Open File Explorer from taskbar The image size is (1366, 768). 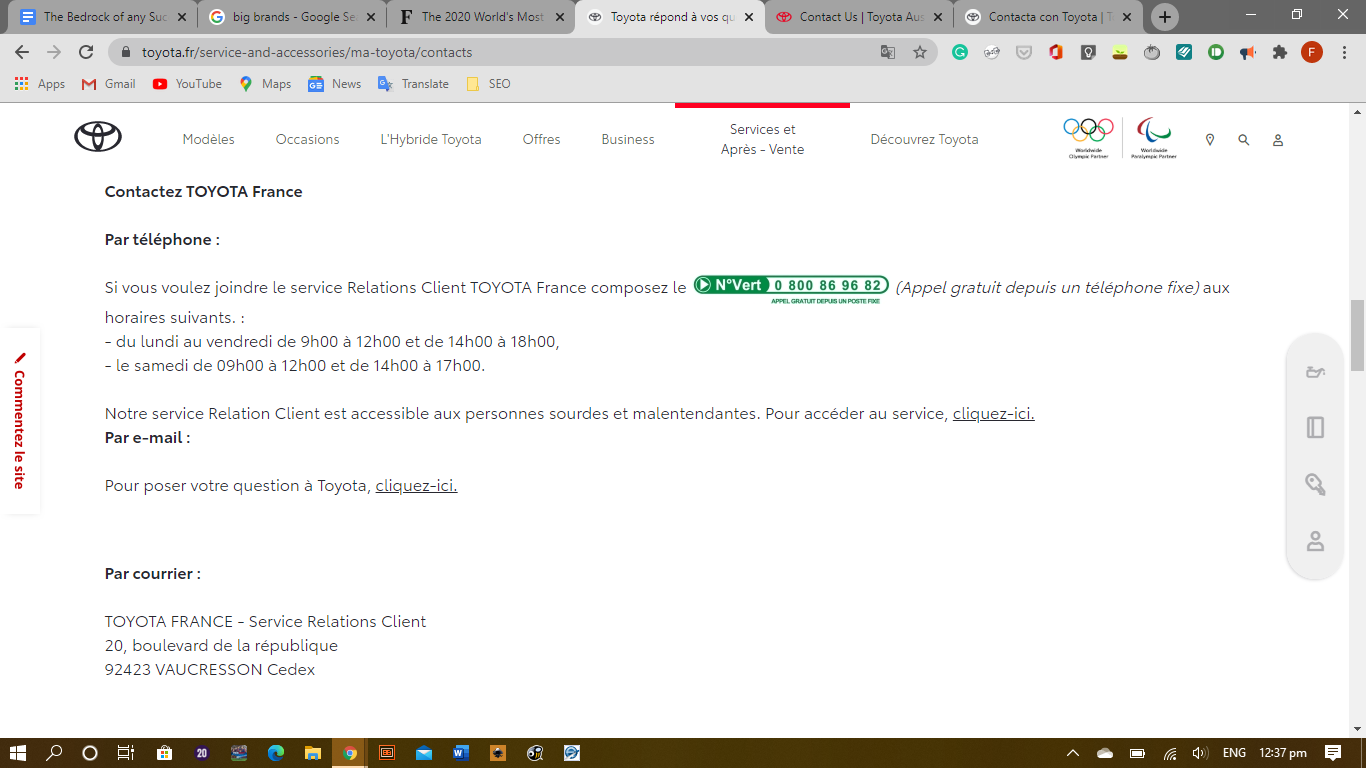coord(312,753)
